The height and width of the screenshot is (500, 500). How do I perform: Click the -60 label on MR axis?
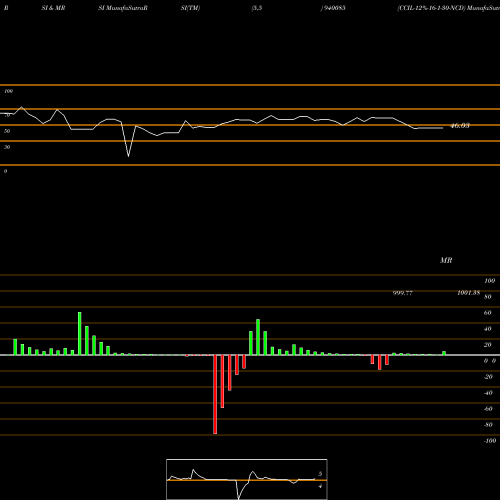(488, 409)
